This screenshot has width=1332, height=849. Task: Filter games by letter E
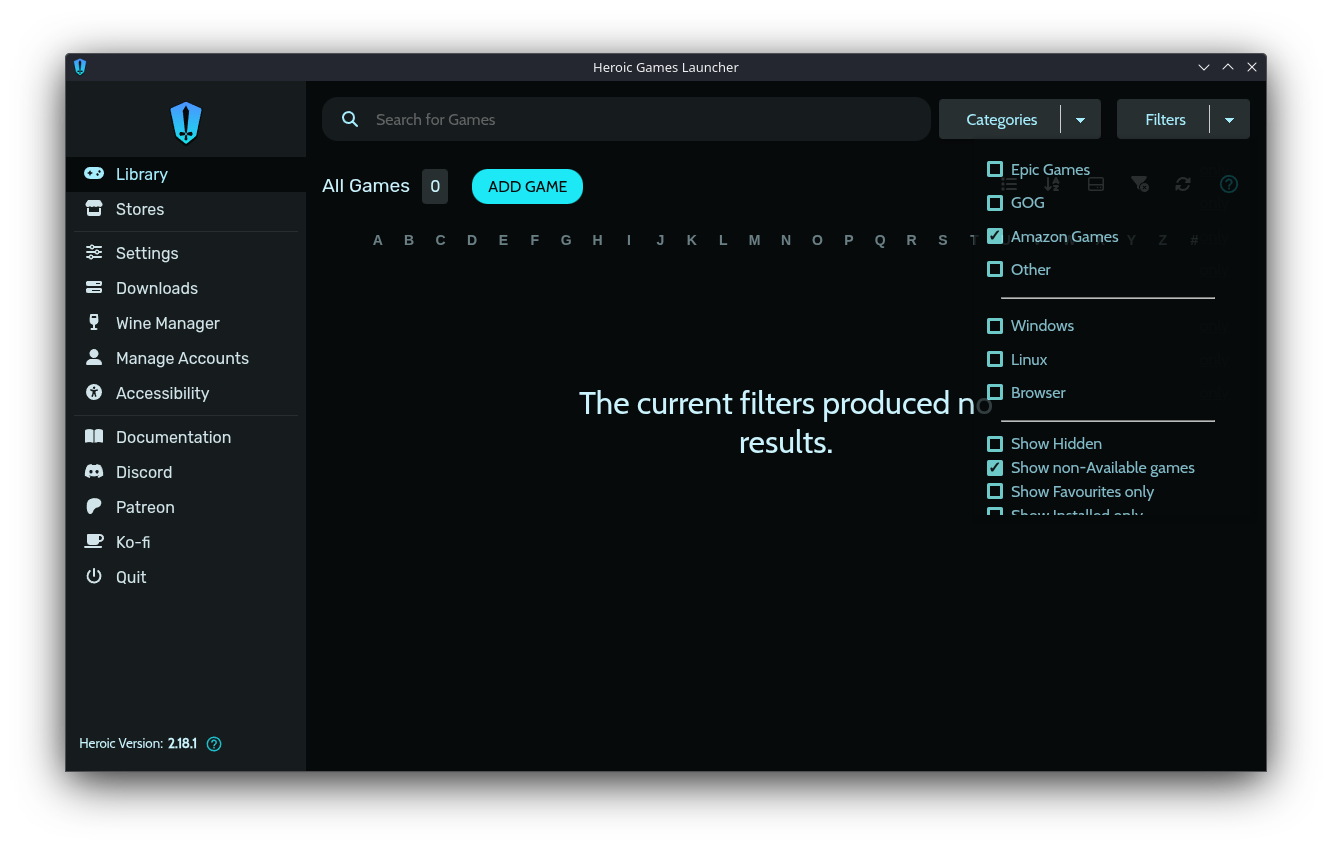click(x=503, y=240)
